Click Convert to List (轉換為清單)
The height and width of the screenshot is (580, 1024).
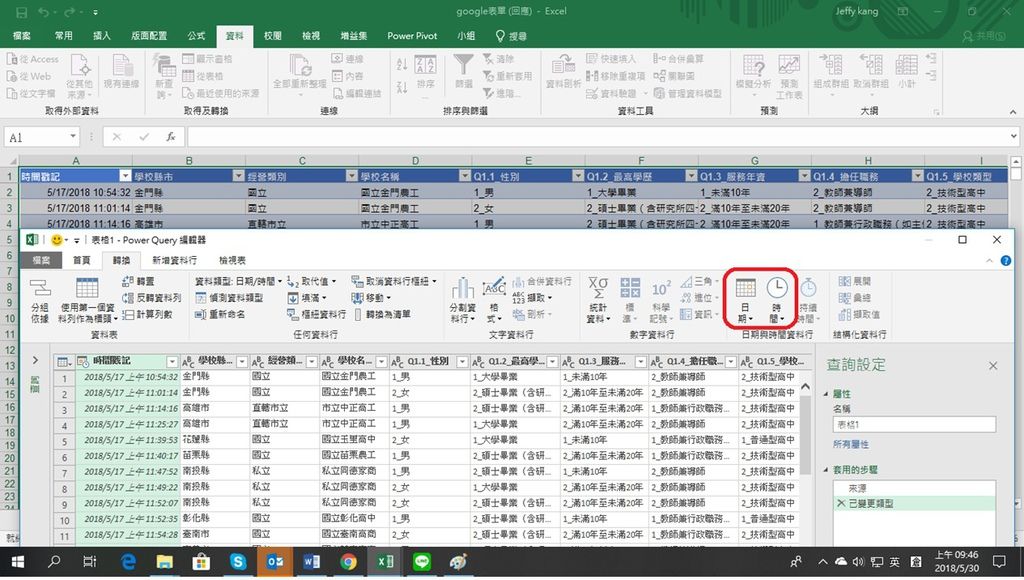coord(383,314)
